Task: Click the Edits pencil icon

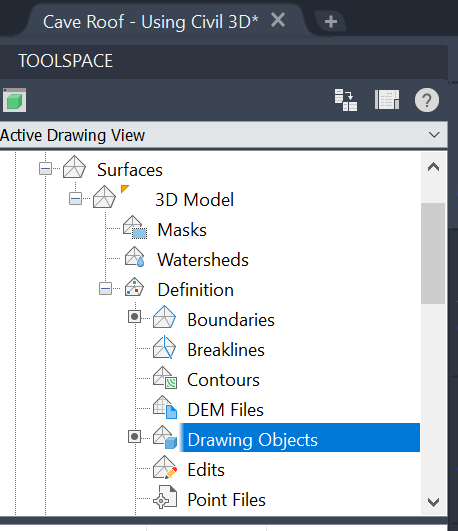Action: pyautogui.click(x=165, y=467)
